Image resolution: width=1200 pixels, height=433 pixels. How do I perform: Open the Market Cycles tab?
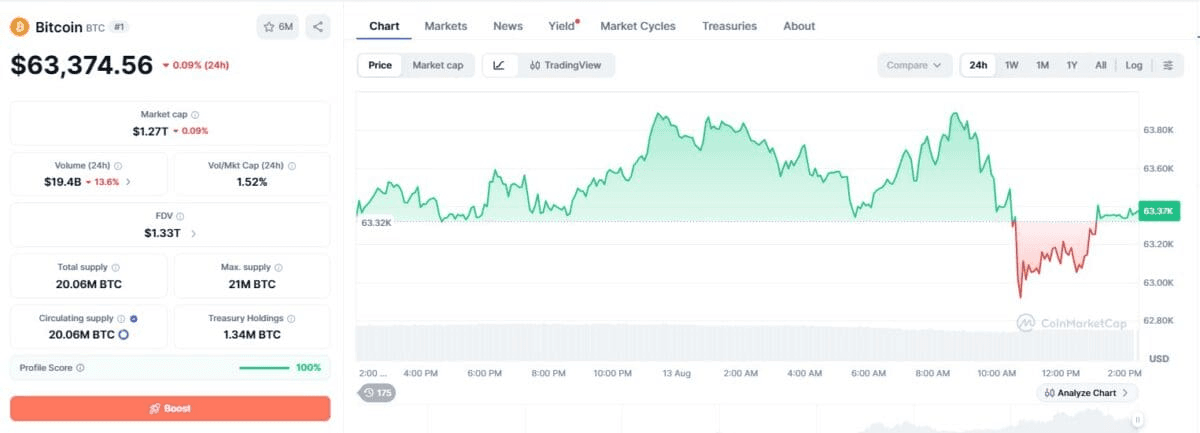(638, 26)
